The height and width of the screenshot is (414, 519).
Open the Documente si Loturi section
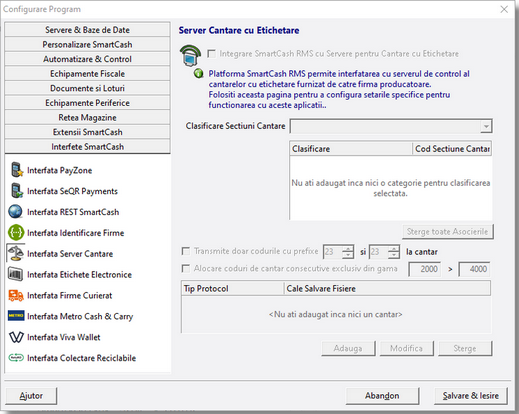(87, 88)
